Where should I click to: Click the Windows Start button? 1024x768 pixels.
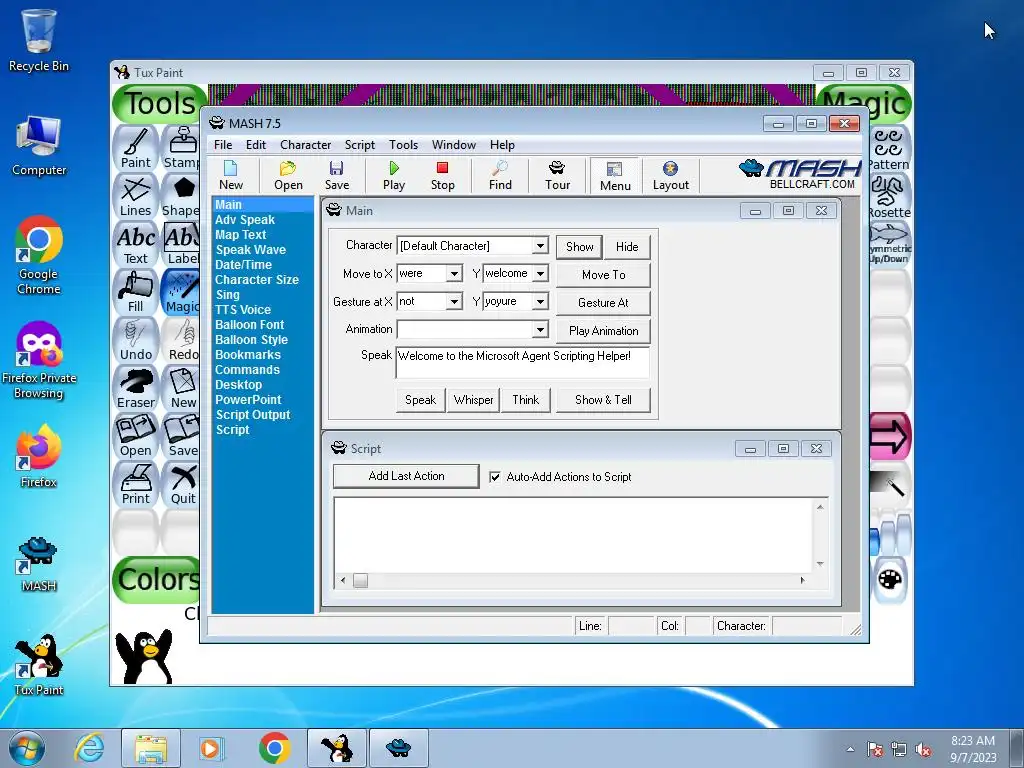pyautogui.click(x=27, y=748)
